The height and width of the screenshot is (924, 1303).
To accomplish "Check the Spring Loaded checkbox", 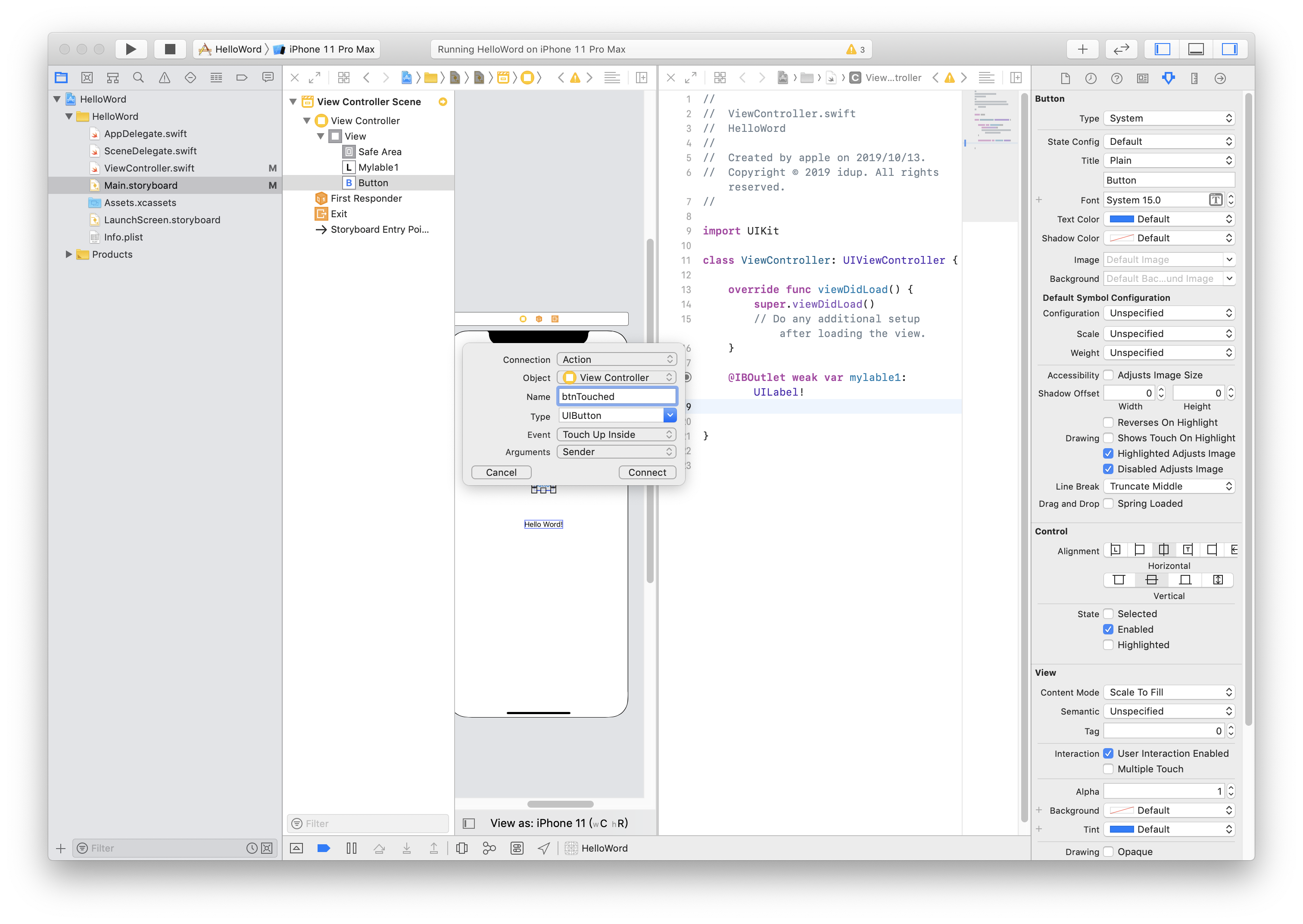I will pos(1108,503).
